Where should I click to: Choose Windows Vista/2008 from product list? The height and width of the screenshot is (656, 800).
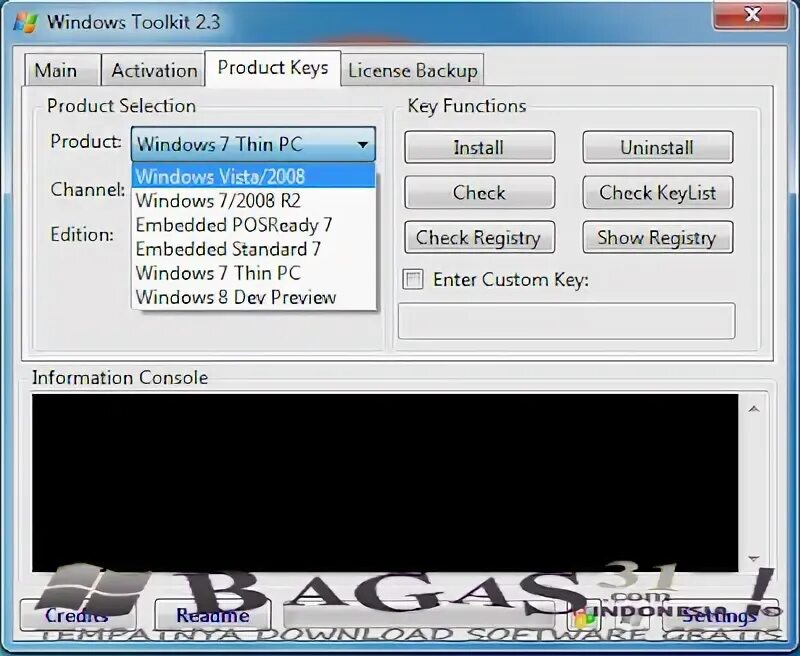tap(254, 176)
